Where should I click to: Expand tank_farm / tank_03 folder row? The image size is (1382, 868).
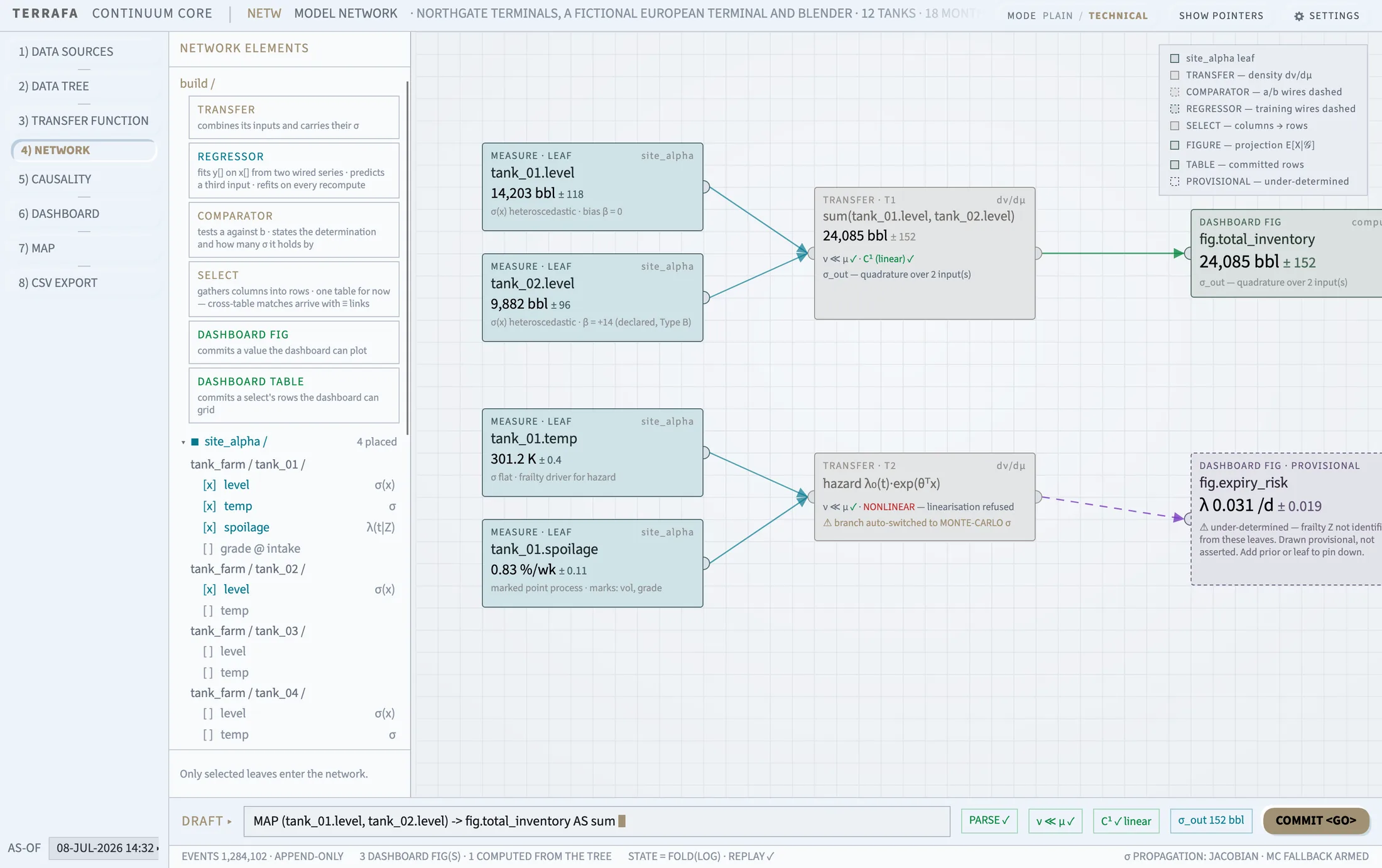(x=248, y=631)
